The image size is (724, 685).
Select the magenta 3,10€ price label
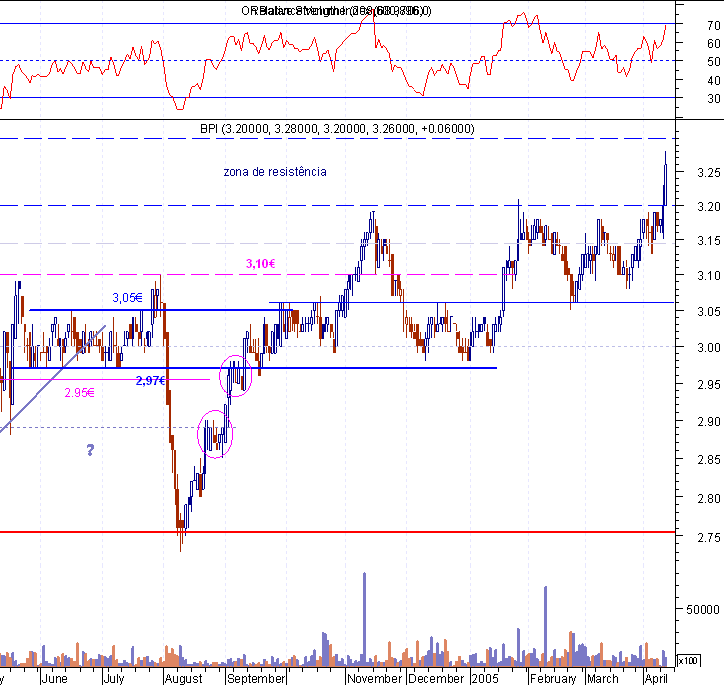[x=260, y=264]
